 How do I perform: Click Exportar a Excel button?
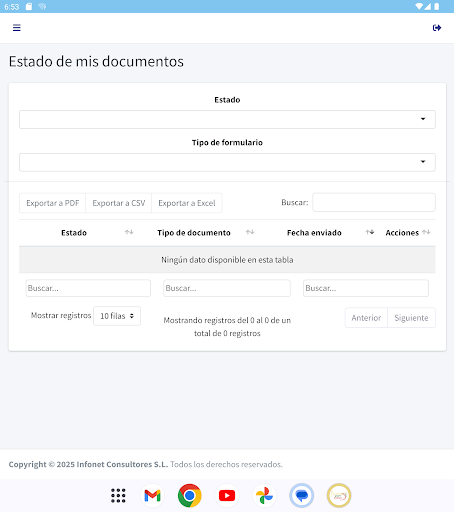[187, 203]
